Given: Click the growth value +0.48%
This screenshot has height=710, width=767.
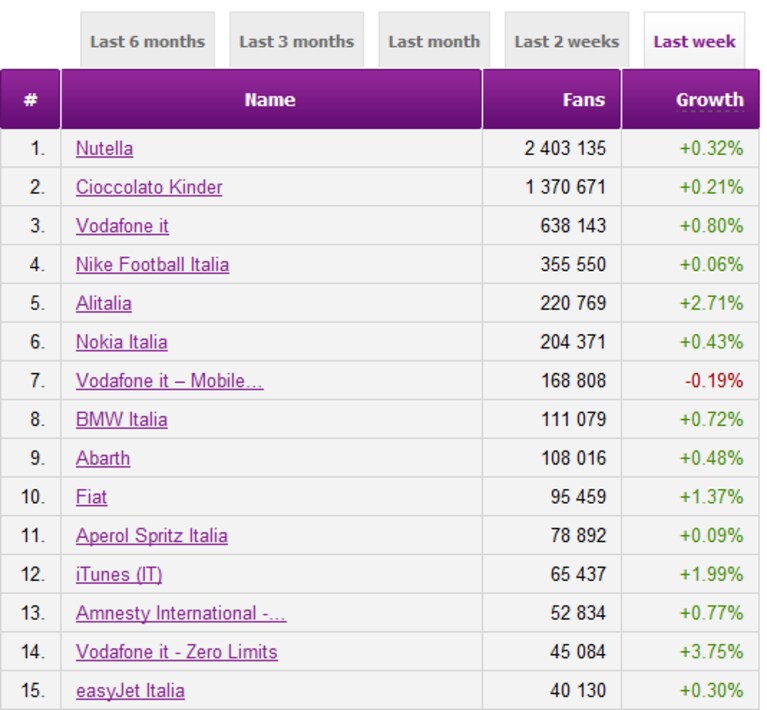Looking at the screenshot, I should [711, 458].
